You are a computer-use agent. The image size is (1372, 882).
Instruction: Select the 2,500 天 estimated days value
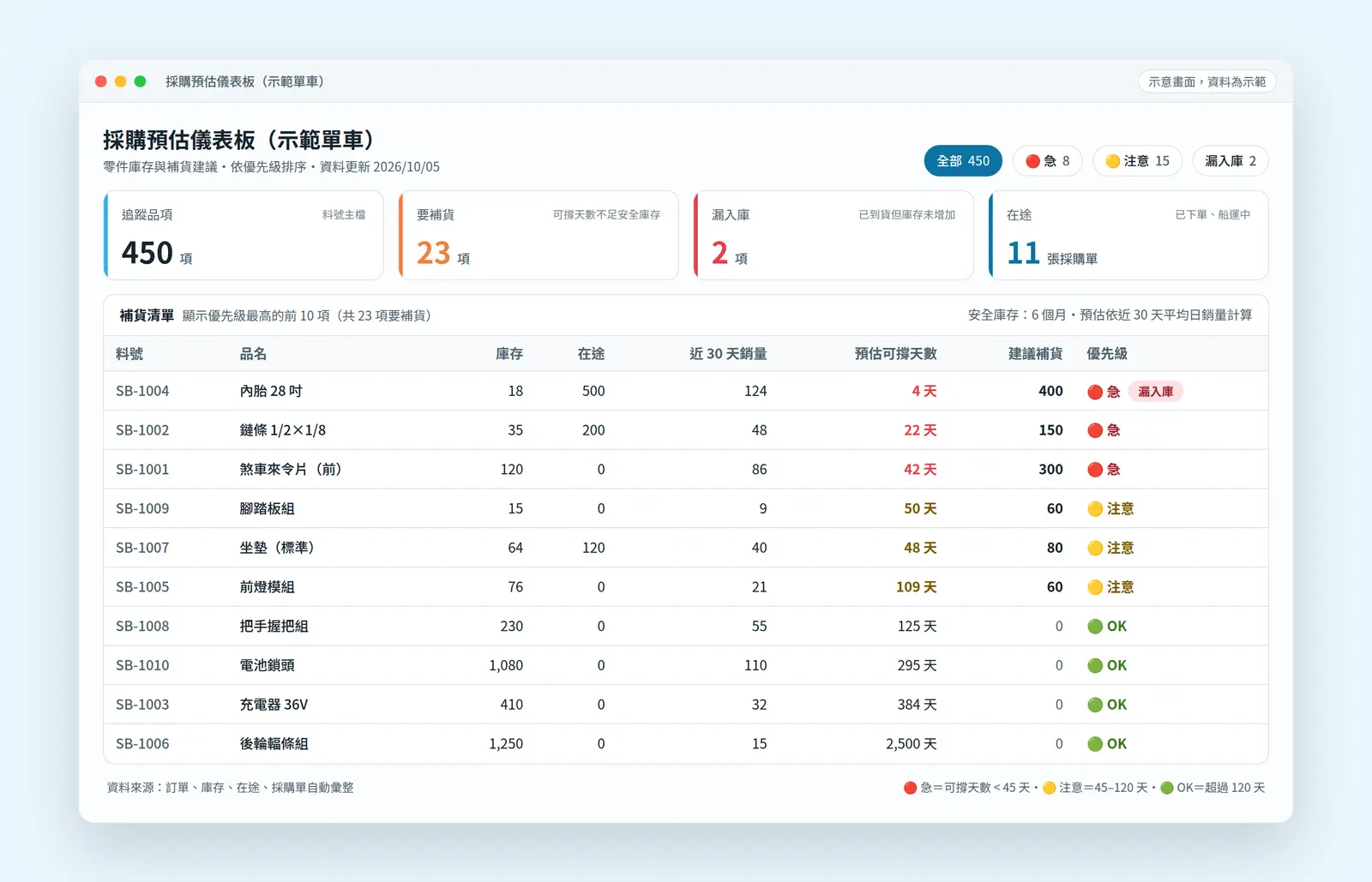(912, 744)
